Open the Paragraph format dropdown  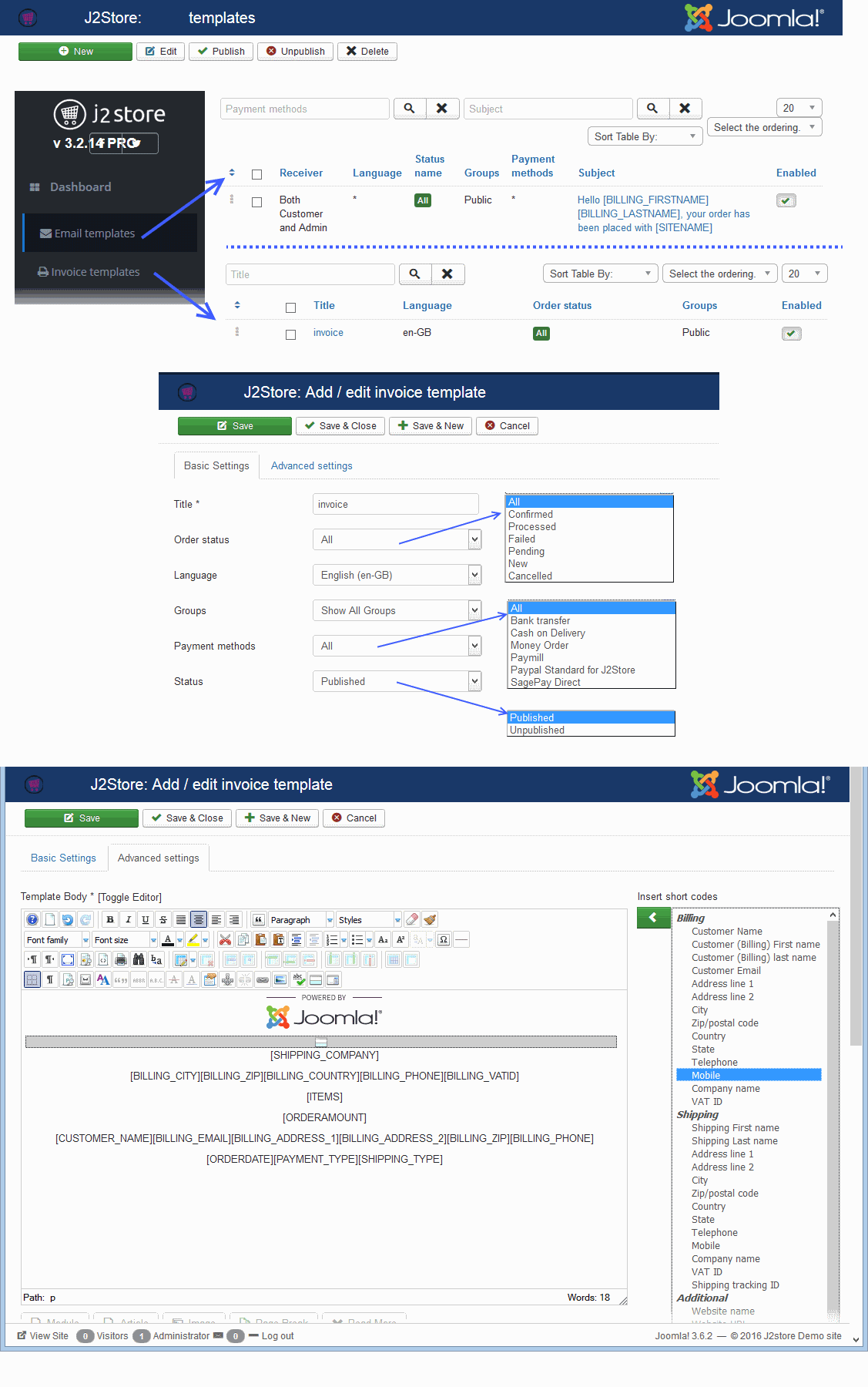301,919
